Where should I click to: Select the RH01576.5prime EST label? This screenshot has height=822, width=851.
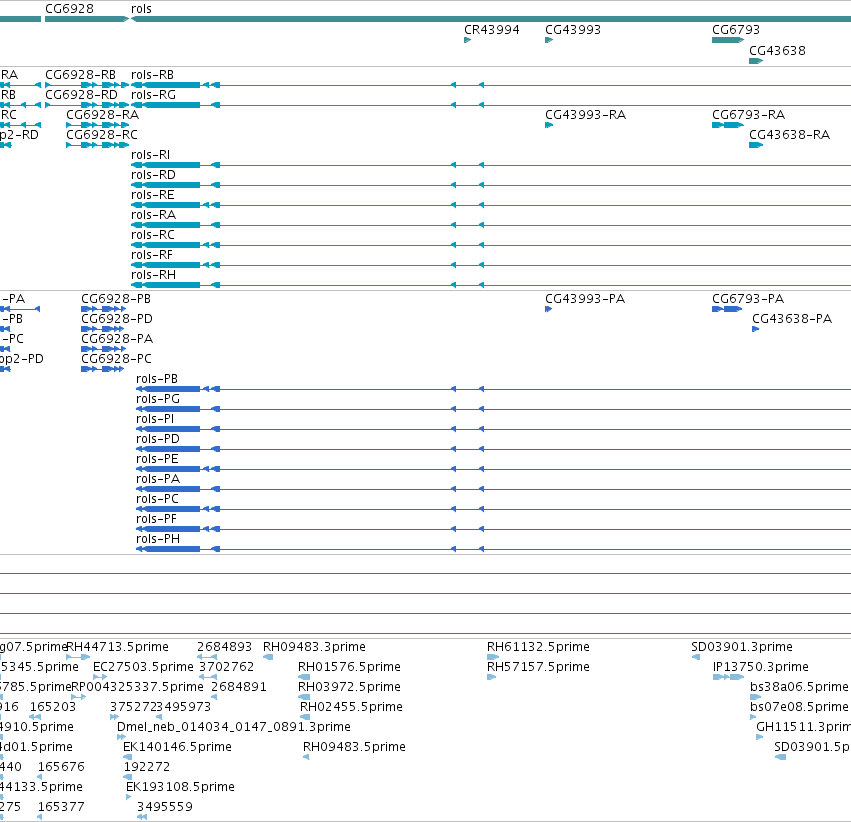(350, 667)
